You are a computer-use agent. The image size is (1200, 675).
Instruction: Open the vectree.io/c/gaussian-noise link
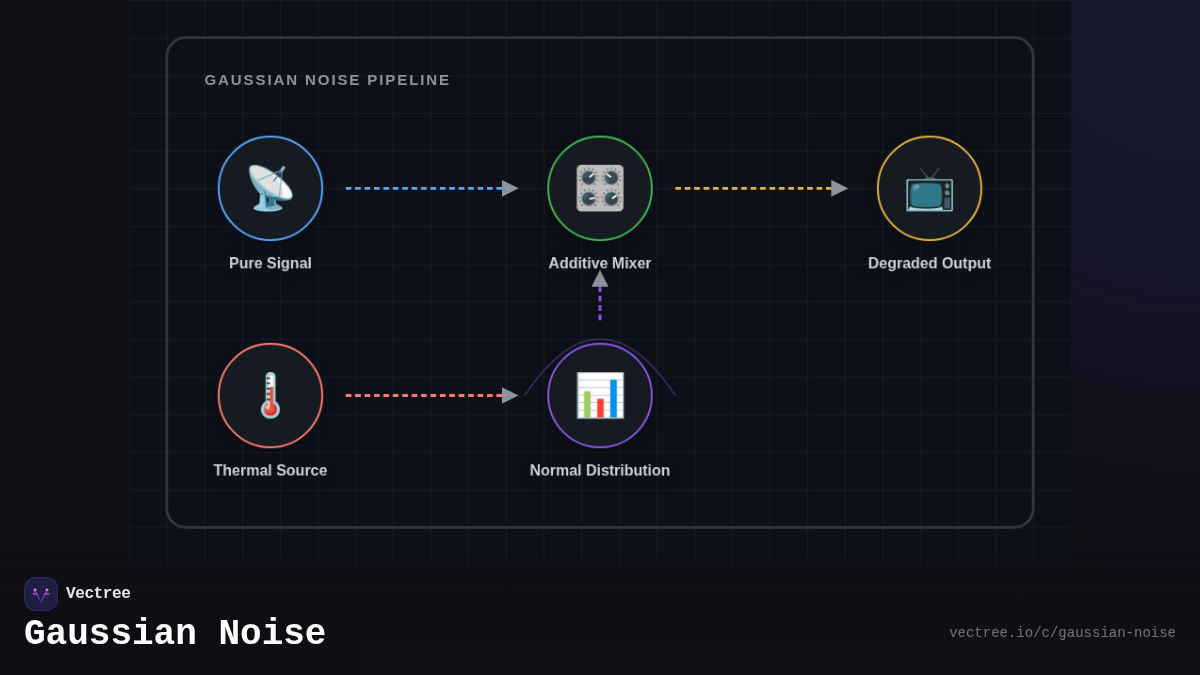[1062, 633]
